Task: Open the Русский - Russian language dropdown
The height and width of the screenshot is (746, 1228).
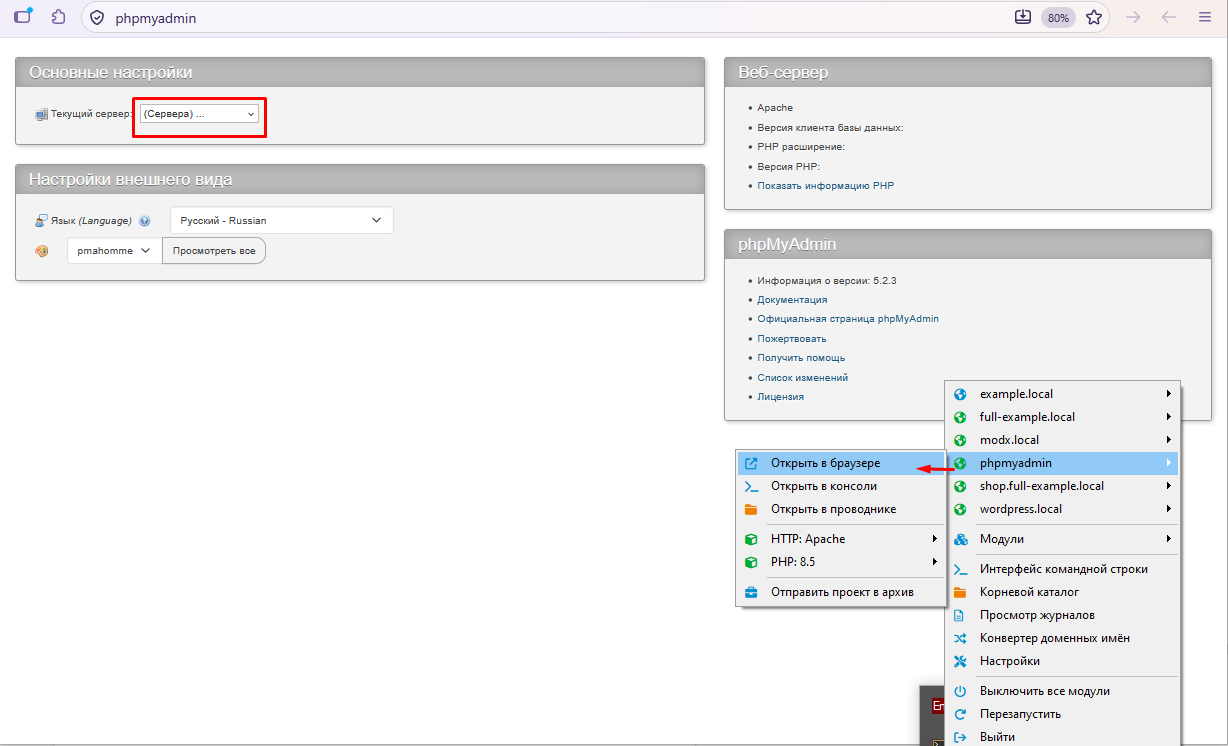Action: (x=281, y=220)
